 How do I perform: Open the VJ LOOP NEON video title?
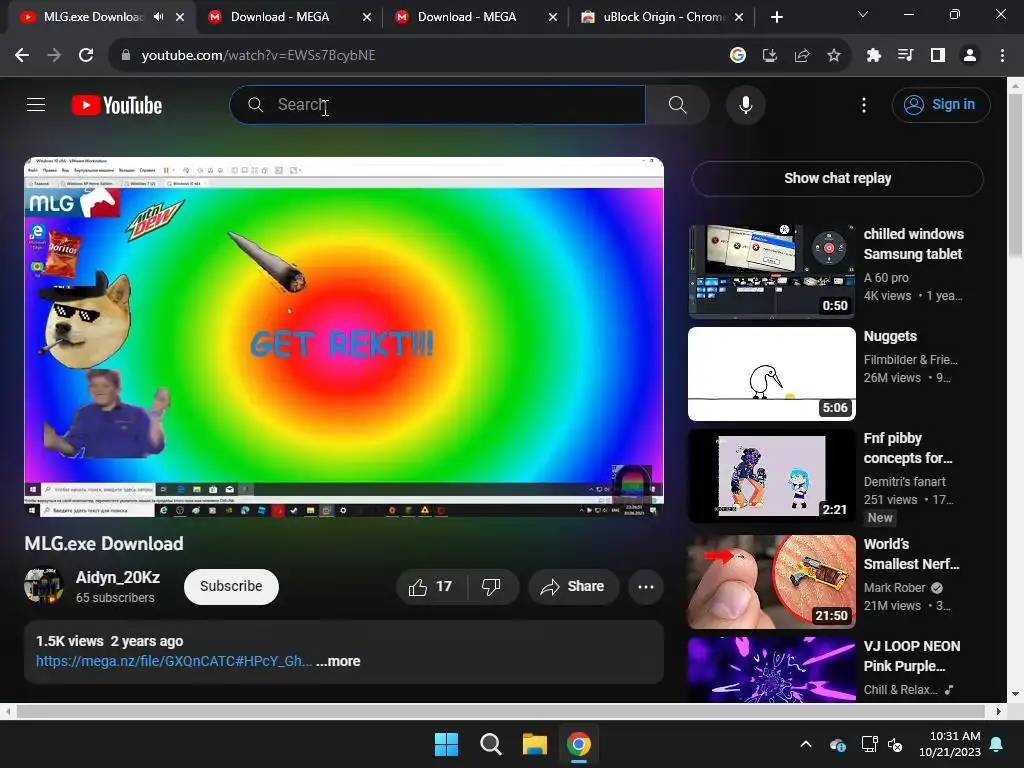click(912, 656)
